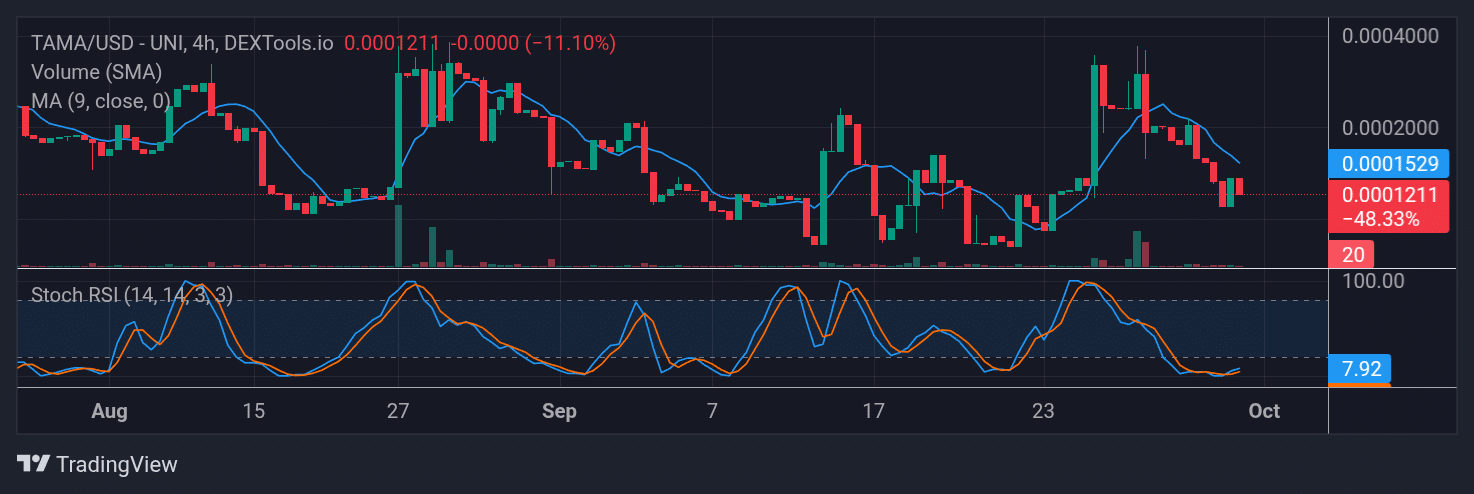Select the Sep date on time axis
The width and height of the screenshot is (1474, 494).
pyautogui.click(x=558, y=411)
